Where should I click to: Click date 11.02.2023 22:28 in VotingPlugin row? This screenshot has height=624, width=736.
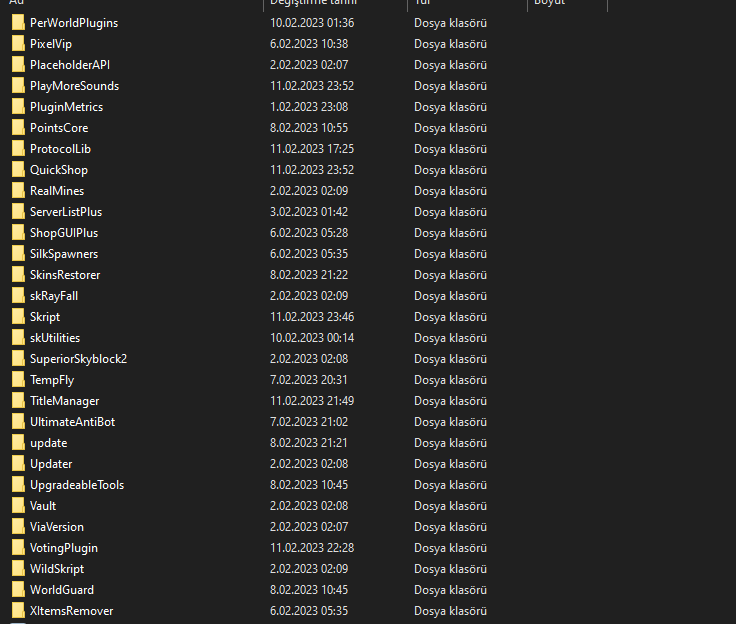(x=312, y=548)
